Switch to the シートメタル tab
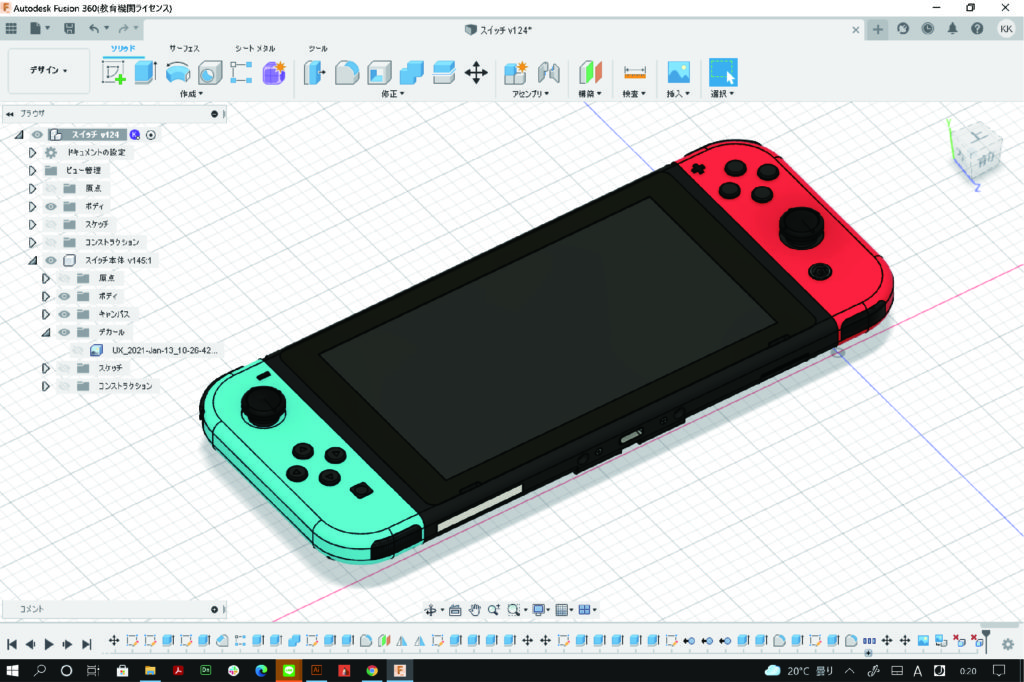The width and height of the screenshot is (1024, 682). click(255, 48)
